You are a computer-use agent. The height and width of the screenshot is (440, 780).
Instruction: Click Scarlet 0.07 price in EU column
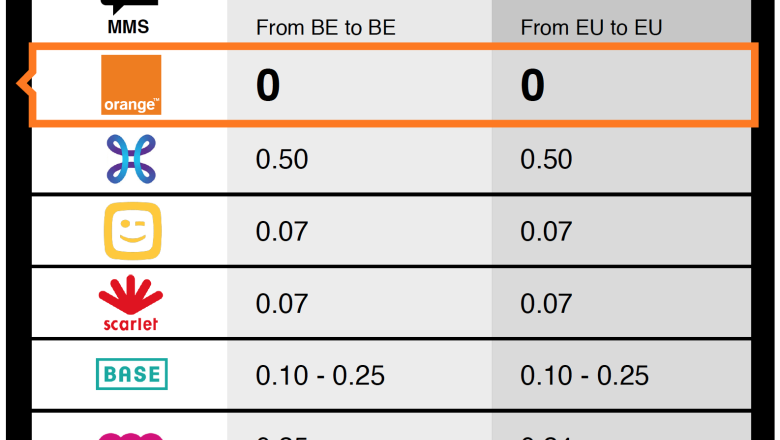click(x=546, y=304)
